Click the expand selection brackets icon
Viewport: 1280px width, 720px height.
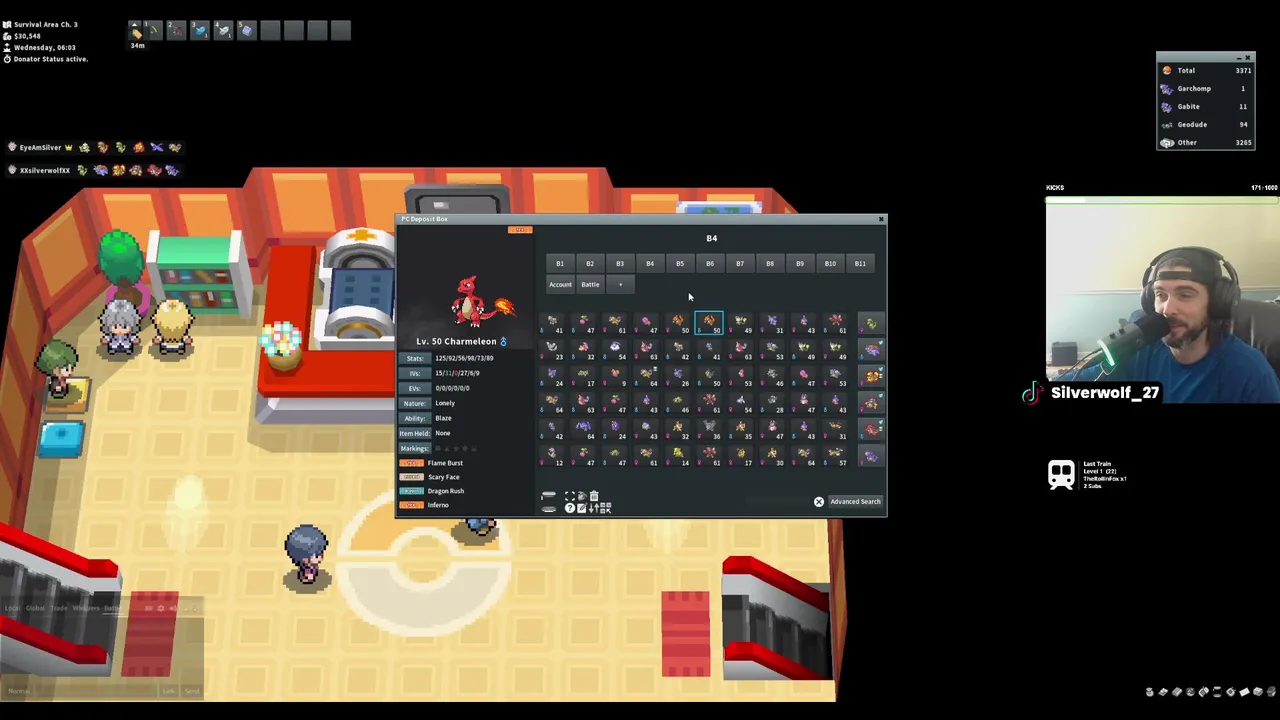pyautogui.click(x=570, y=496)
